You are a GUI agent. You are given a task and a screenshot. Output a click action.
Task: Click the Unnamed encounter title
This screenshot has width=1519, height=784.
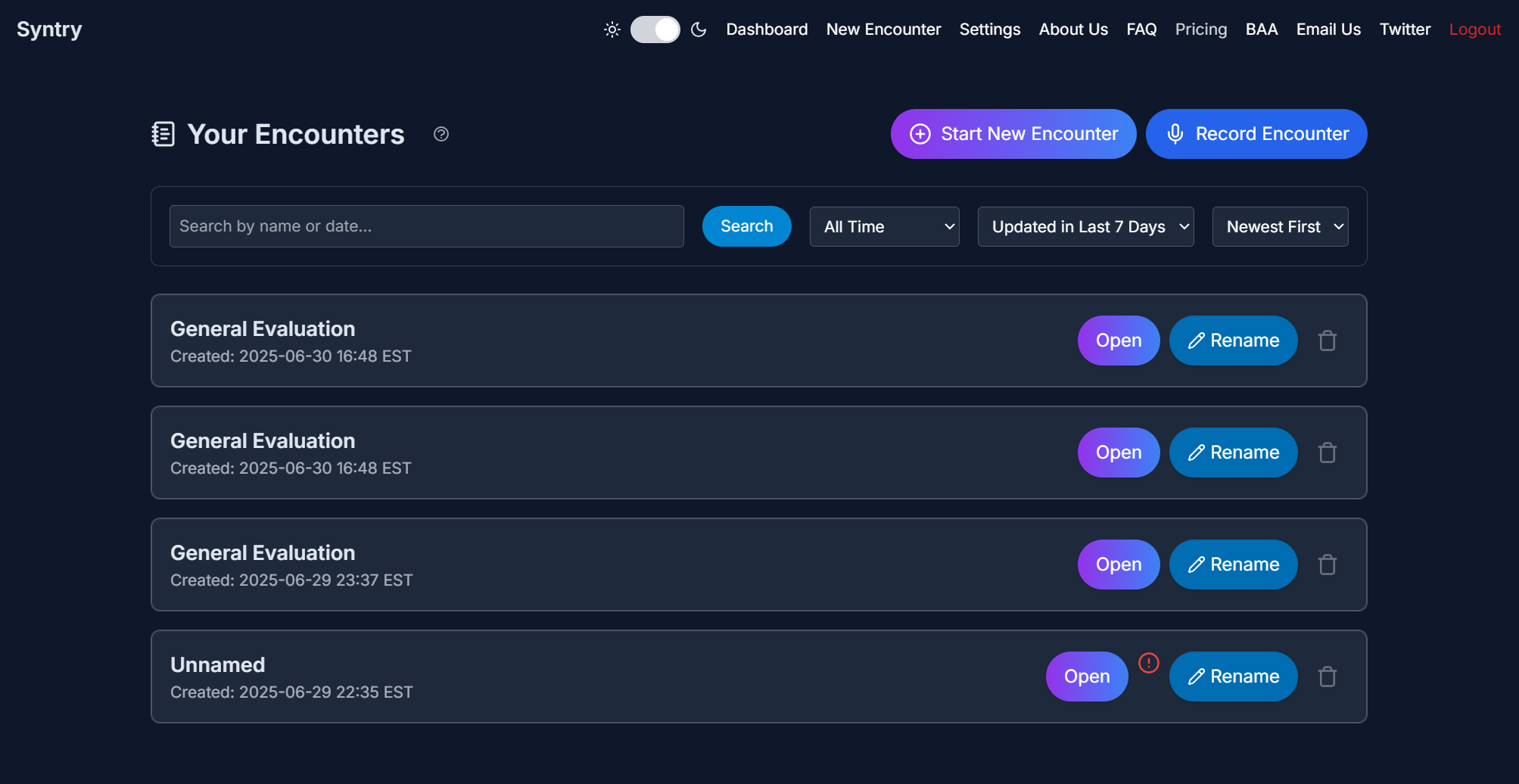pyautogui.click(x=218, y=664)
